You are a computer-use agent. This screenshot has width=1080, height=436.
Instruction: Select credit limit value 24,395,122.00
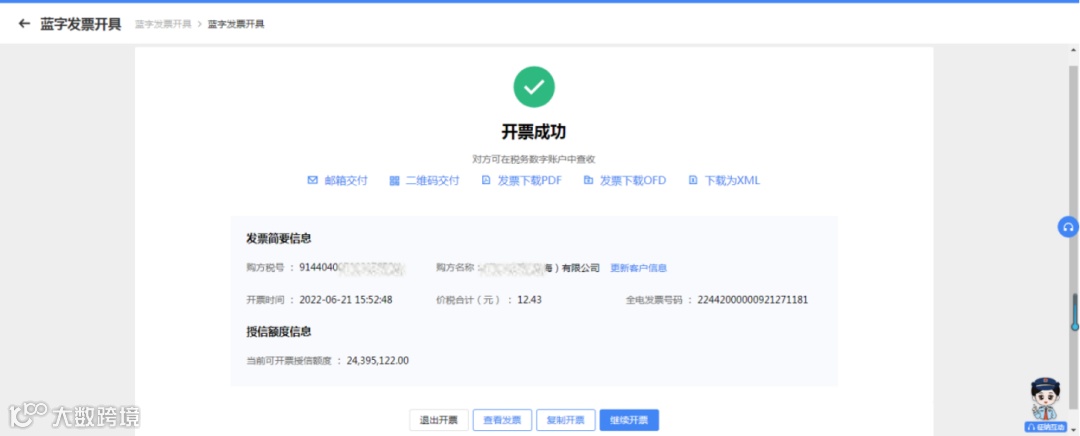377,360
